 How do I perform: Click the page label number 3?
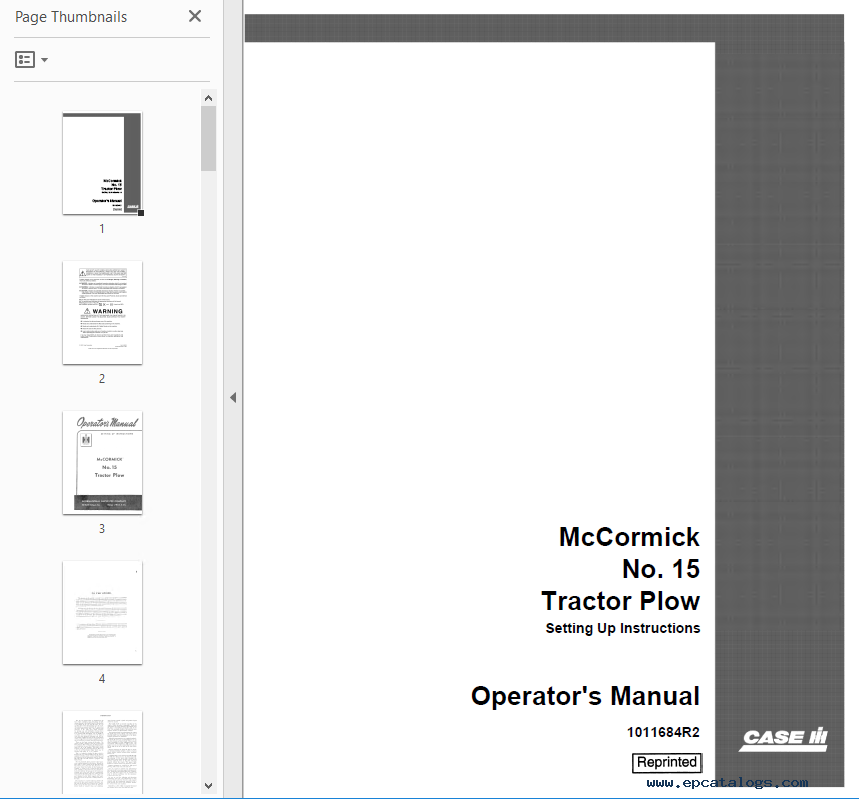tap(102, 529)
